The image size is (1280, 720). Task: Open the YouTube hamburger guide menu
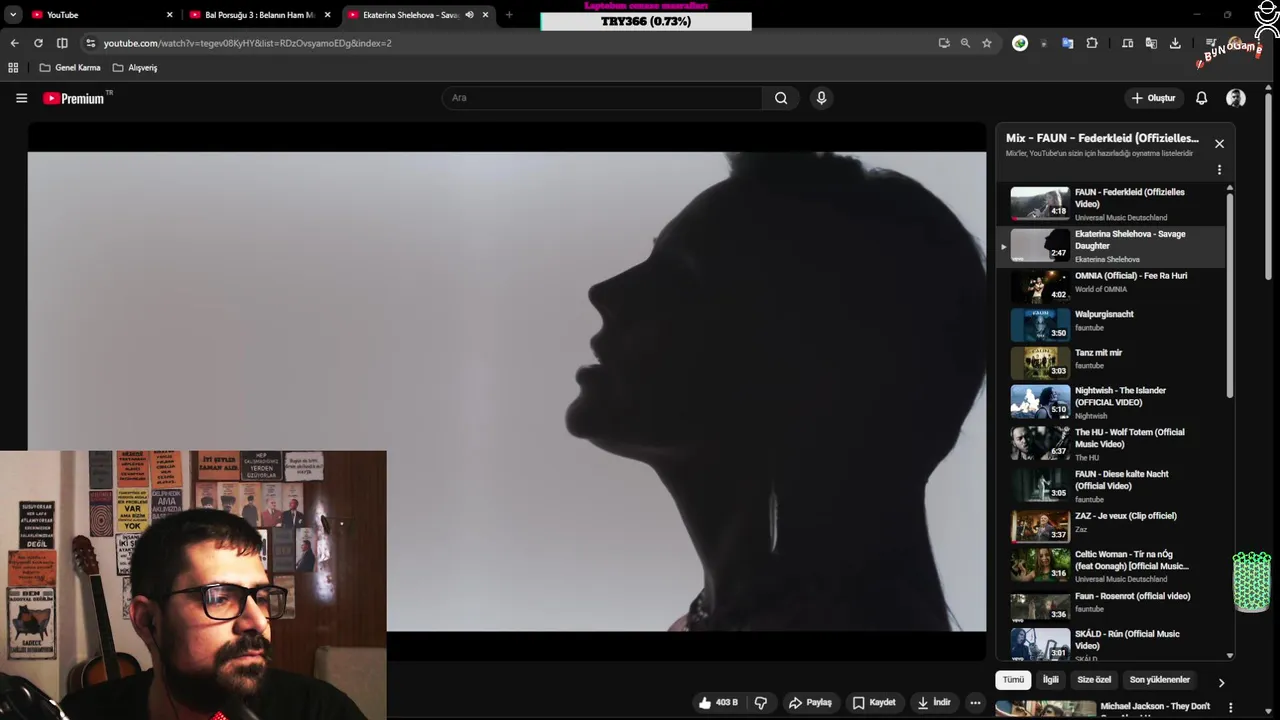(x=21, y=98)
